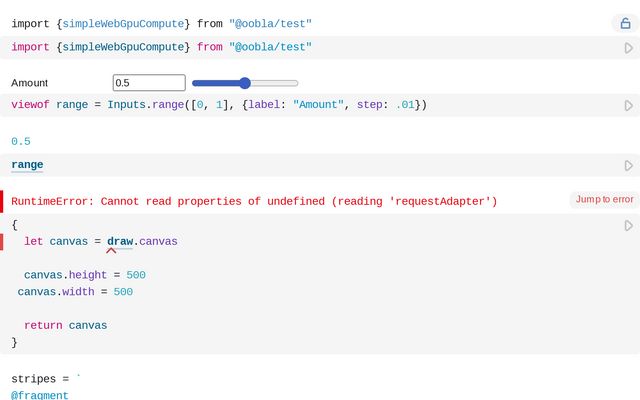Click the Amount range slider handle
Viewport: 640px width, 400px height.
[x=245, y=83]
